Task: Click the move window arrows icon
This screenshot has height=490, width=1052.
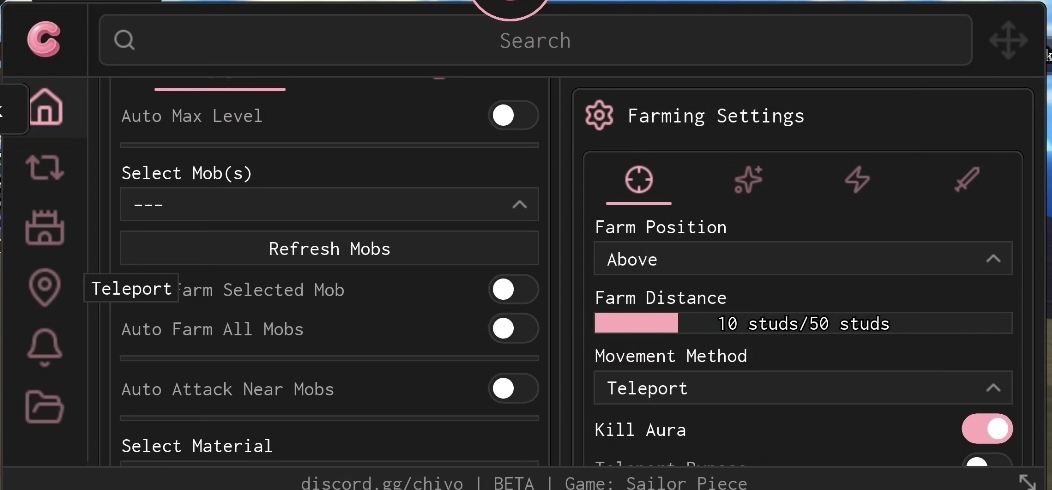Action: pos(1008,42)
